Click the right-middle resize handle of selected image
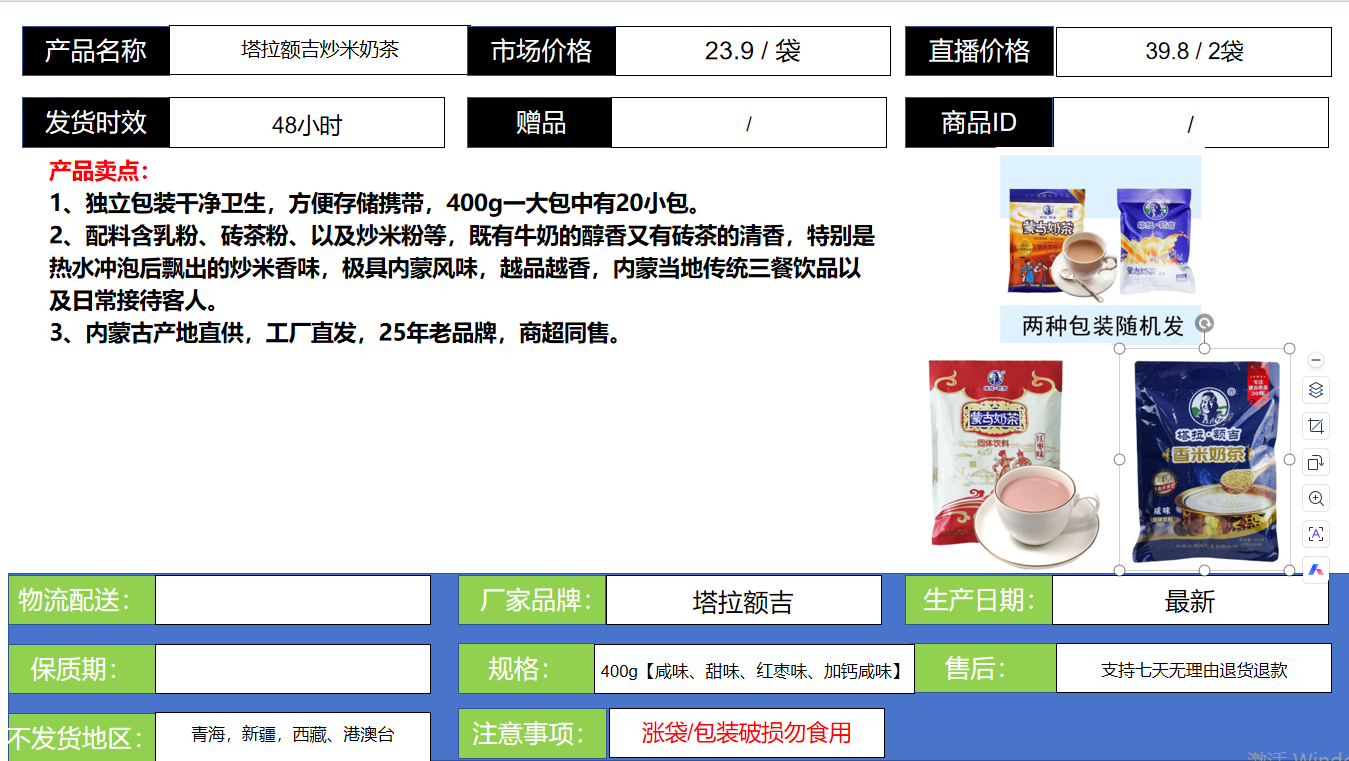 click(x=1290, y=460)
